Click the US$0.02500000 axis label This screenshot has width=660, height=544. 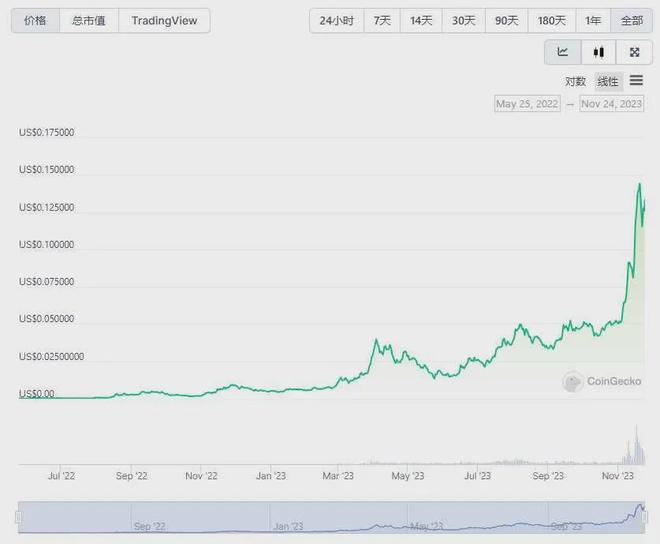click(x=51, y=356)
